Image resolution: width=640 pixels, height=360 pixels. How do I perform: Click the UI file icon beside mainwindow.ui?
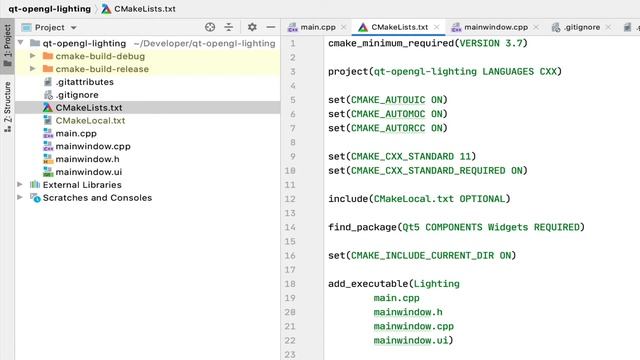tap(48, 172)
